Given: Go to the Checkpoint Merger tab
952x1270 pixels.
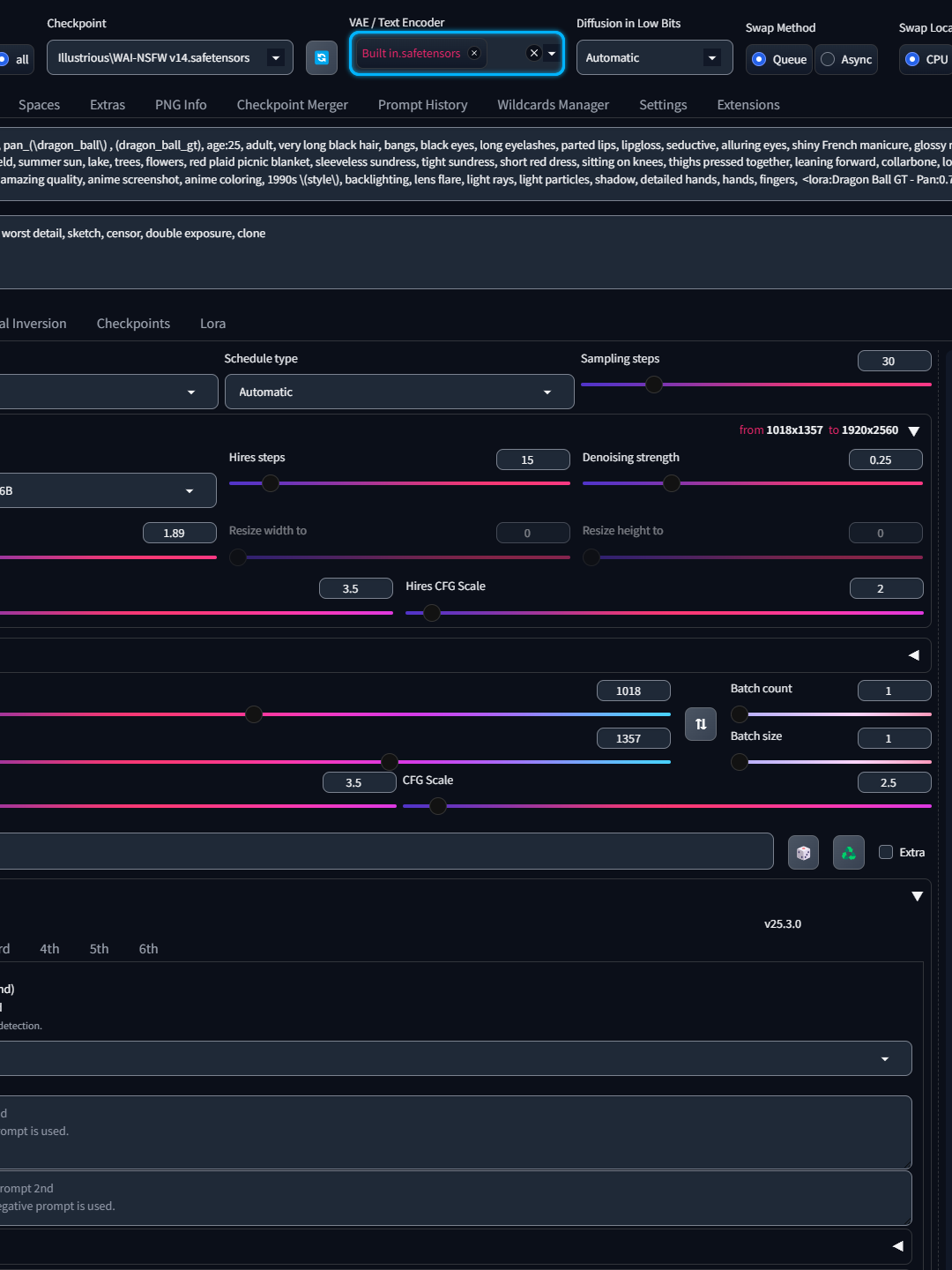Looking at the screenshot, I should click(x=292, y=105).
